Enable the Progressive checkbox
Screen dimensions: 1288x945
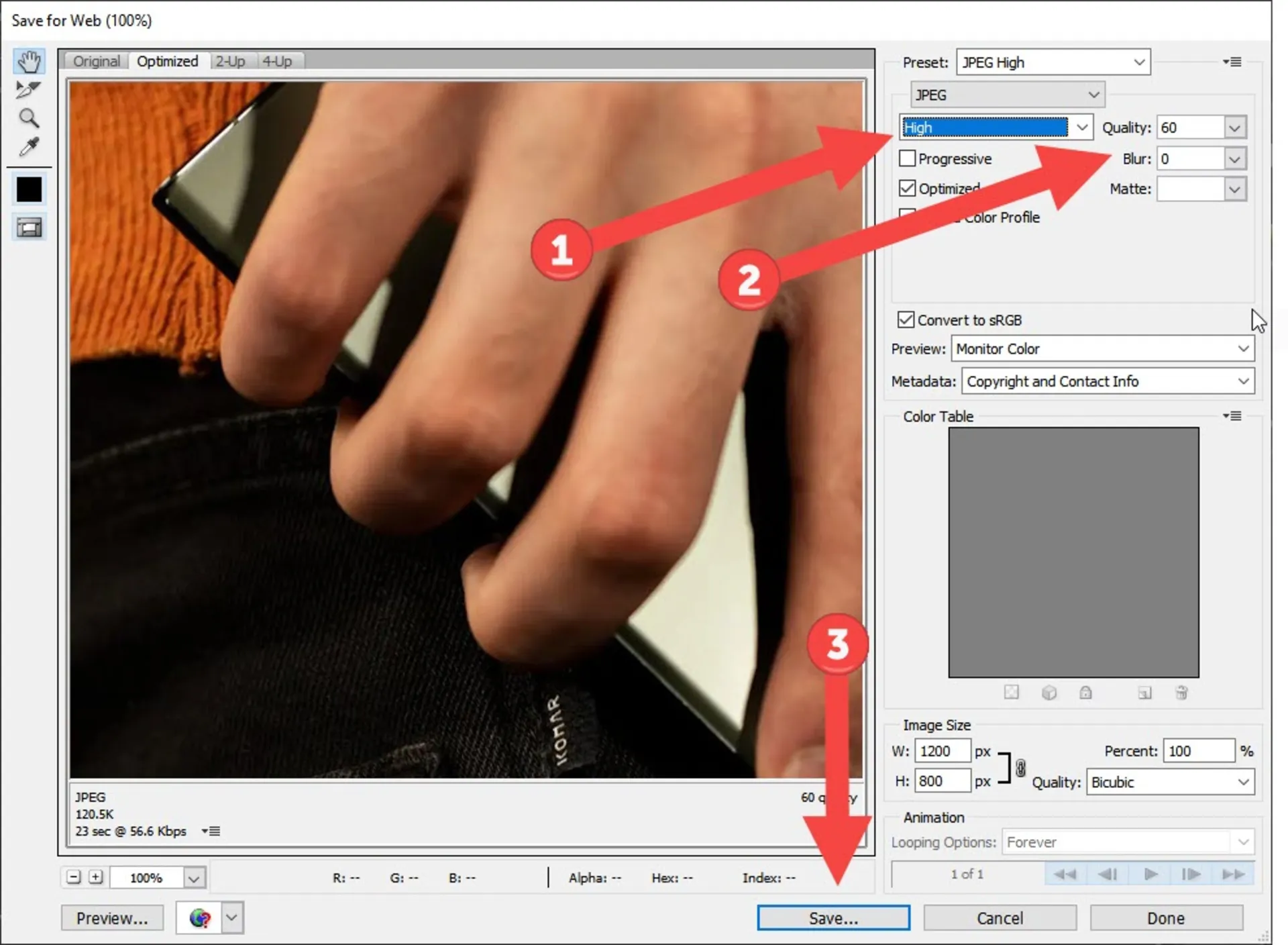(907, 158)
